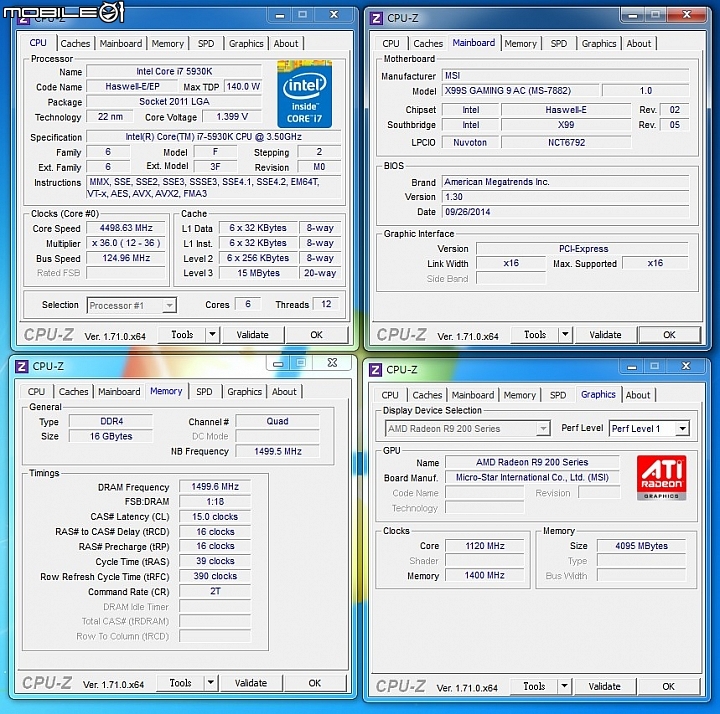Select Mainboard tab in the Graphics window

coord(473,395)
